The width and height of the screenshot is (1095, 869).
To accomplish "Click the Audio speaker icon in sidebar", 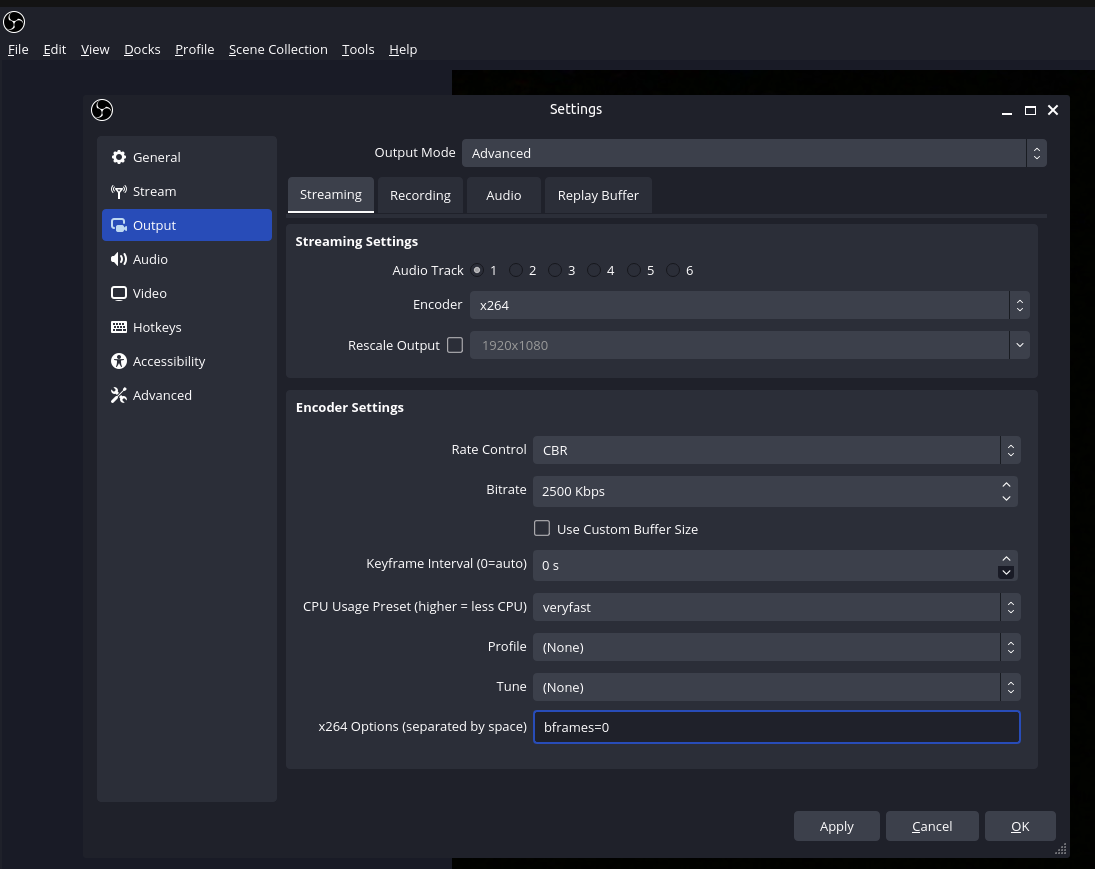I will tap(119, 259).
